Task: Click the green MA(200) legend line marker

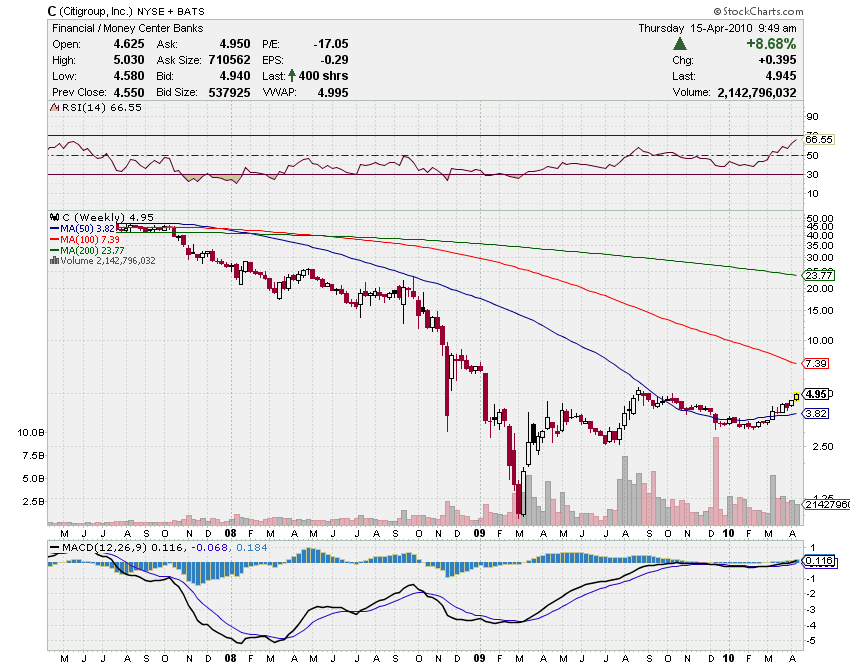Action: coord(54,250)
